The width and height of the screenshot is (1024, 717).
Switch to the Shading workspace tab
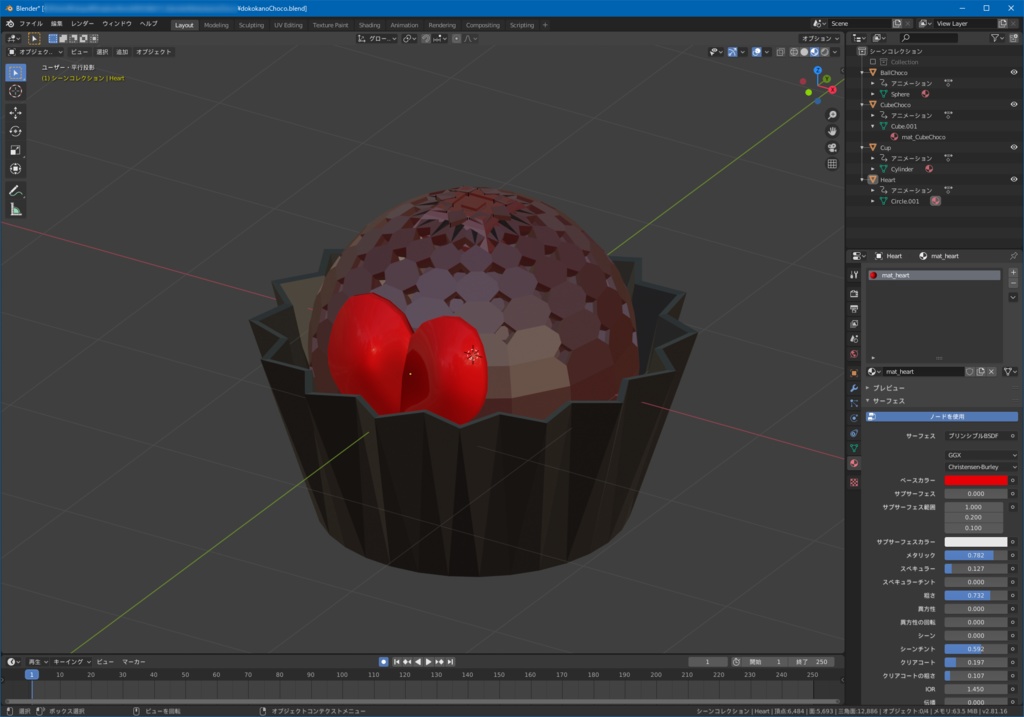point(369,25)
